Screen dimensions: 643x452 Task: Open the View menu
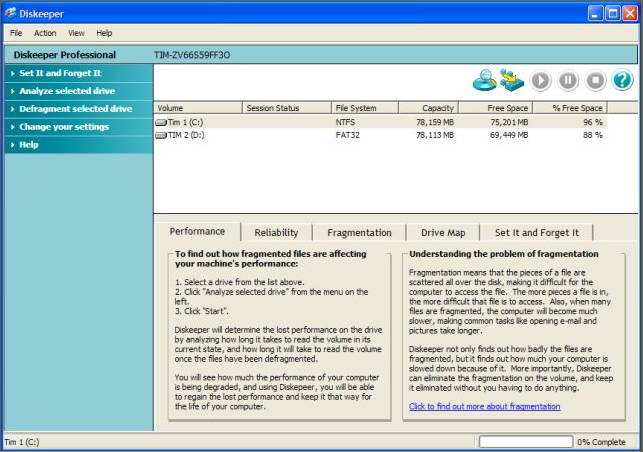click(x=76, y=33)
